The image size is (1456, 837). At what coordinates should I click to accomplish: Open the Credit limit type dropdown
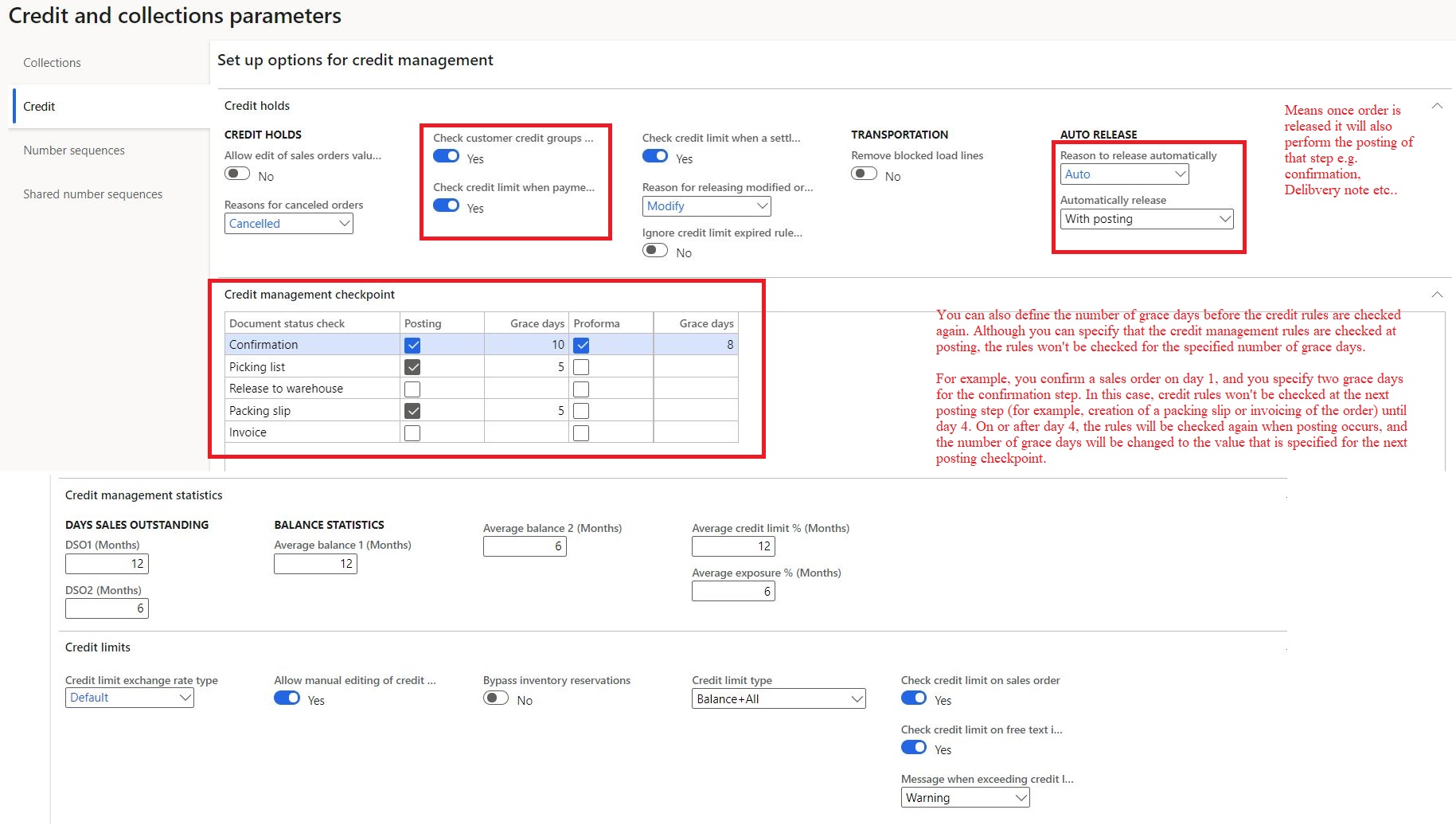tap(857, 698)
